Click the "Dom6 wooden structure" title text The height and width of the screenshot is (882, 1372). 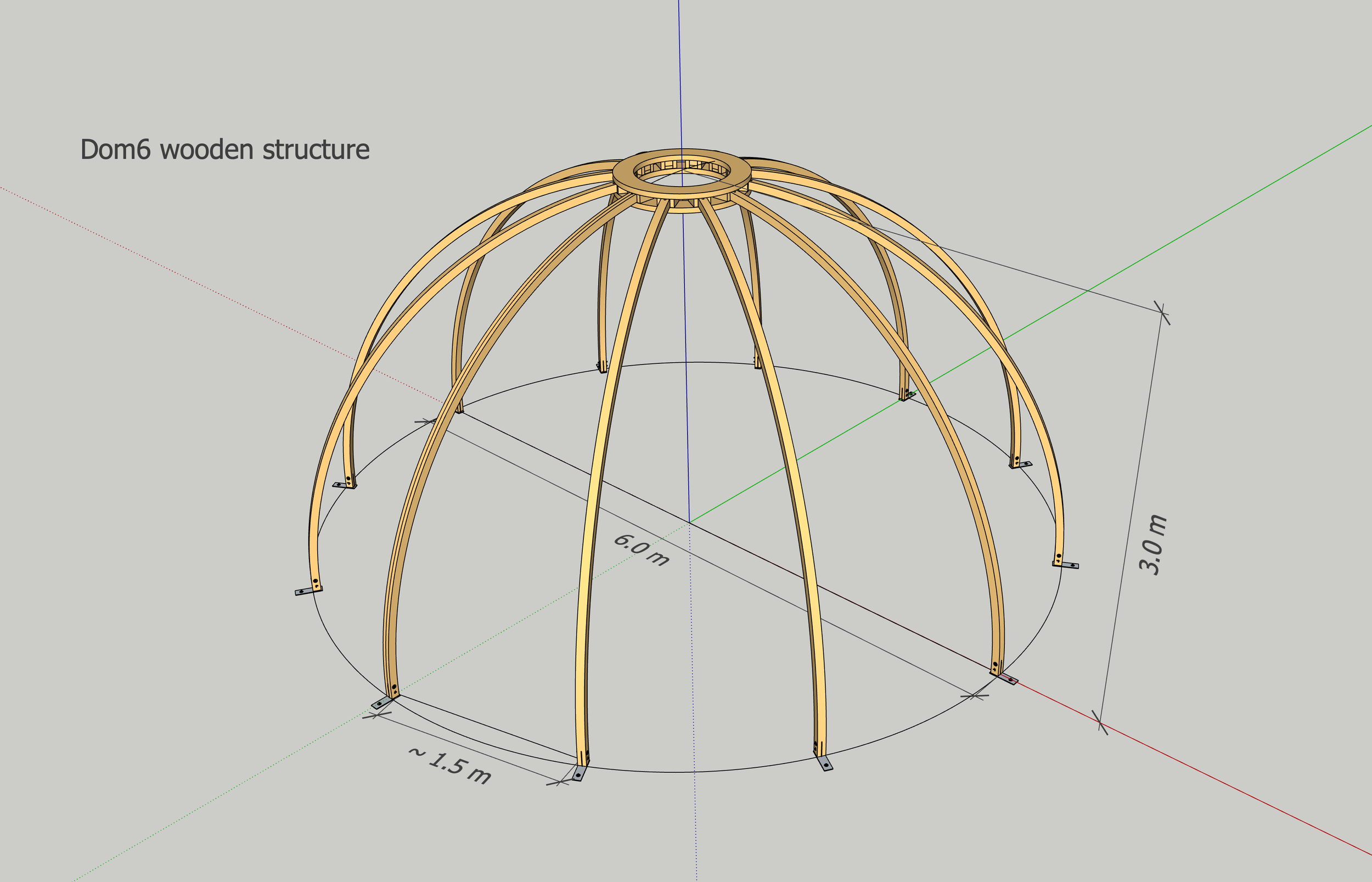point(224,150)
